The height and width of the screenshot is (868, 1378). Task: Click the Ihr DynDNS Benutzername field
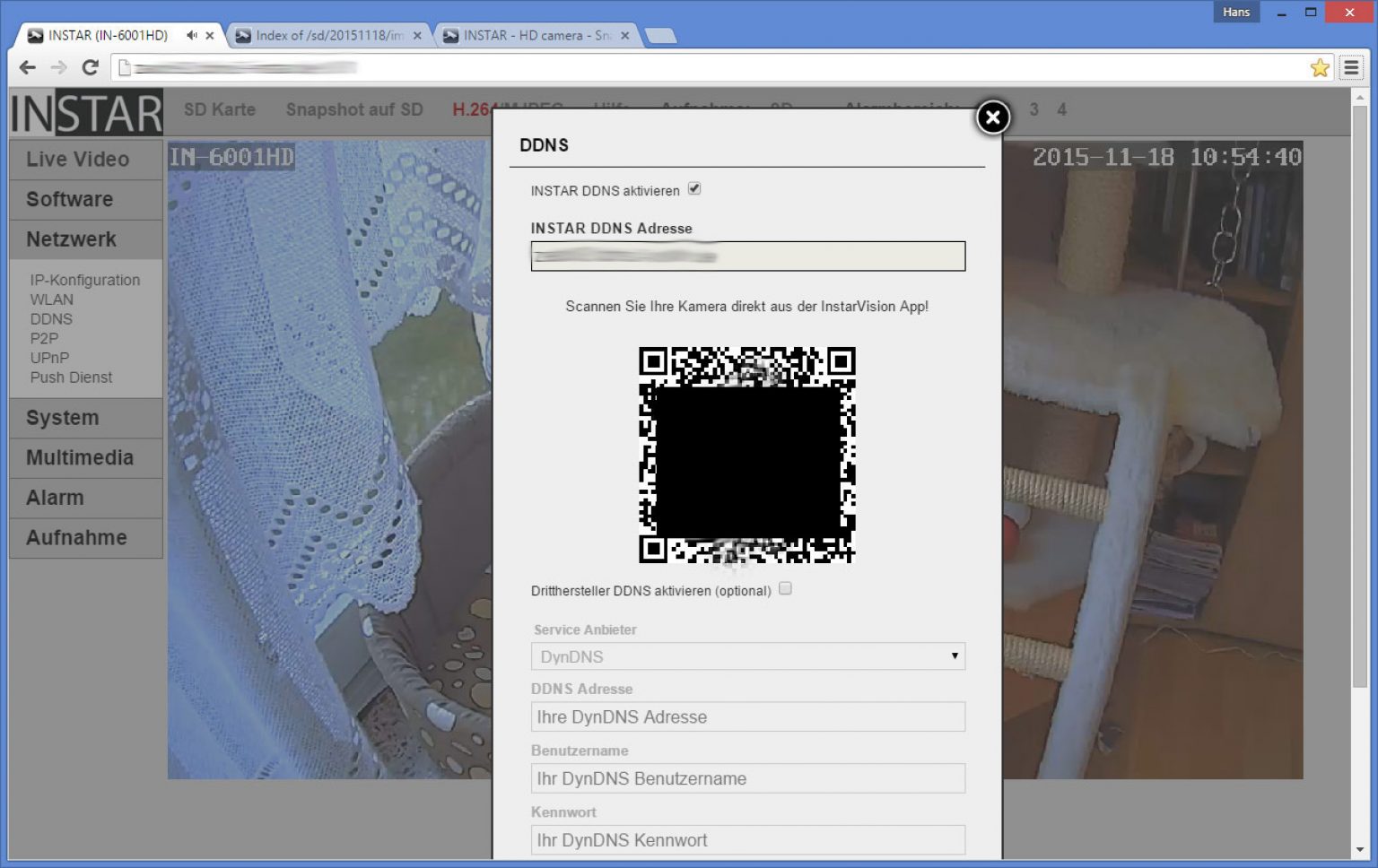coord(747,778)
